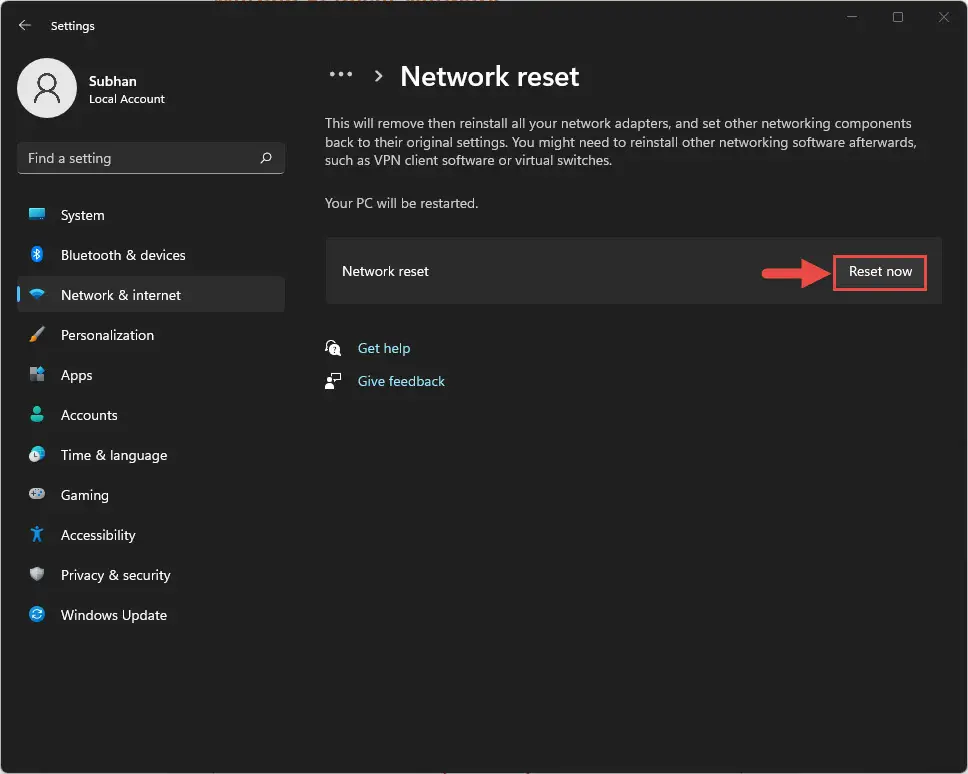Open the Personalization paintbrush icon
The height and width of the screenshot is (774, 968).
[x=37, y=335]
